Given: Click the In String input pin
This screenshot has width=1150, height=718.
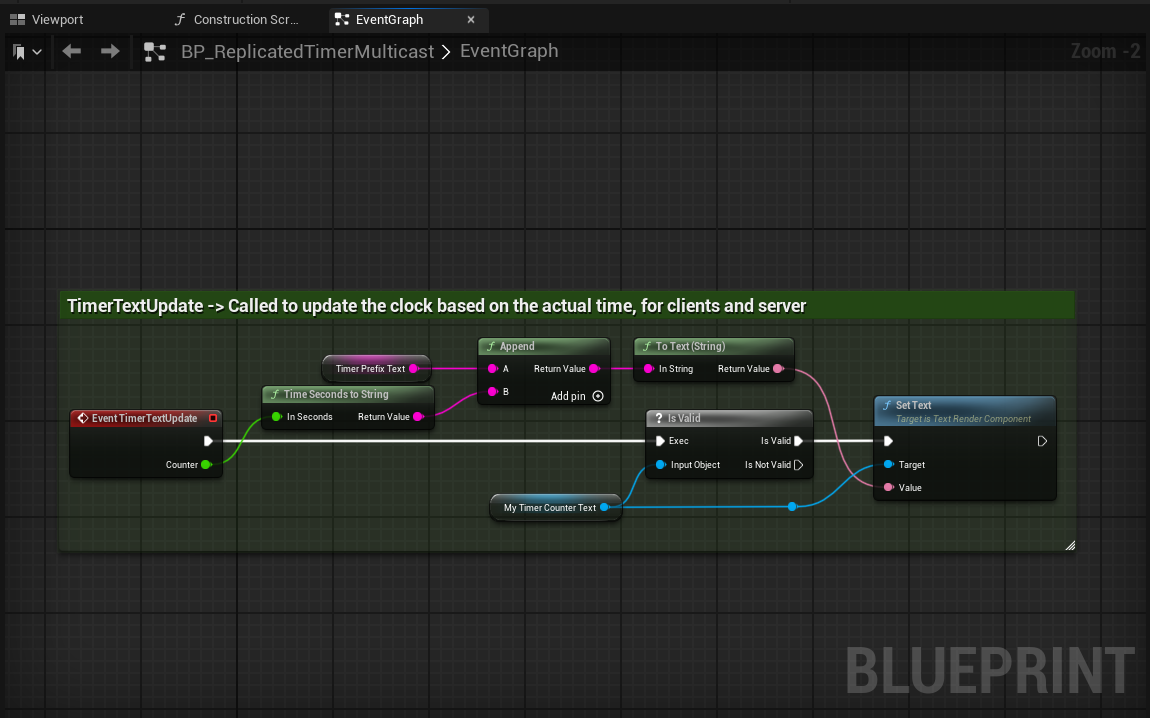Looking at the screenshot, I should (648, 368).
